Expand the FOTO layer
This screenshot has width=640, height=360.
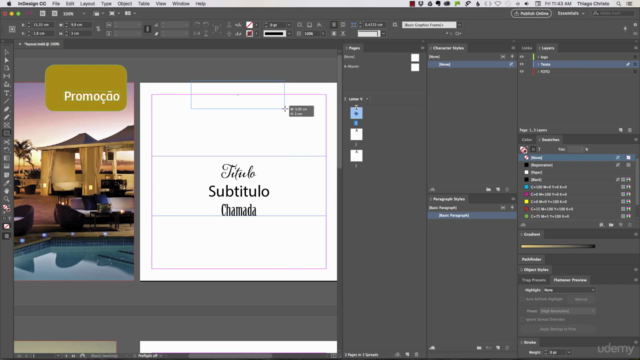[538, 71]
